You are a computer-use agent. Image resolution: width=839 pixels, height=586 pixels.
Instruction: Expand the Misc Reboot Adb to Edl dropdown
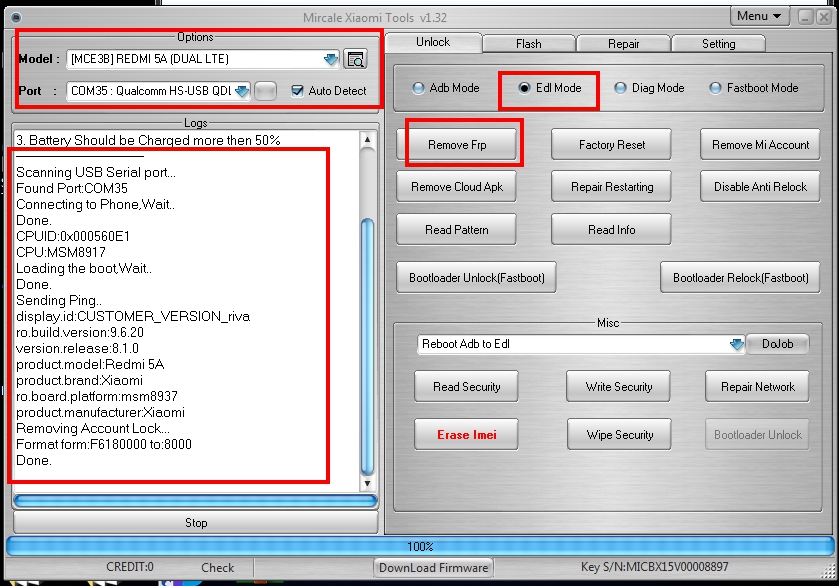(737, 344)
